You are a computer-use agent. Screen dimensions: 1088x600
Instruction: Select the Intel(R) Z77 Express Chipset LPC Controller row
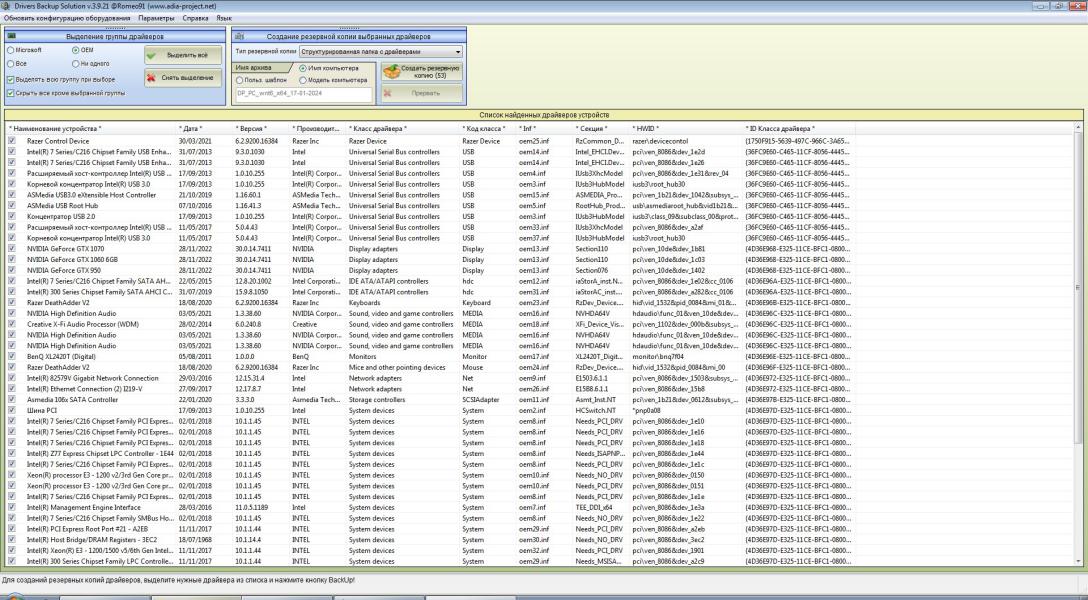pos(430,454)
